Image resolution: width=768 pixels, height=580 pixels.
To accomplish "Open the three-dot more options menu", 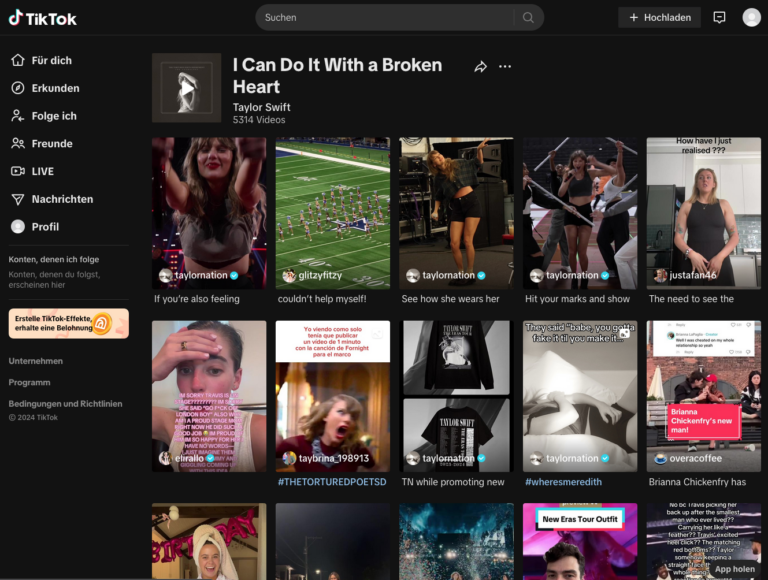I will tap(505, 66).
